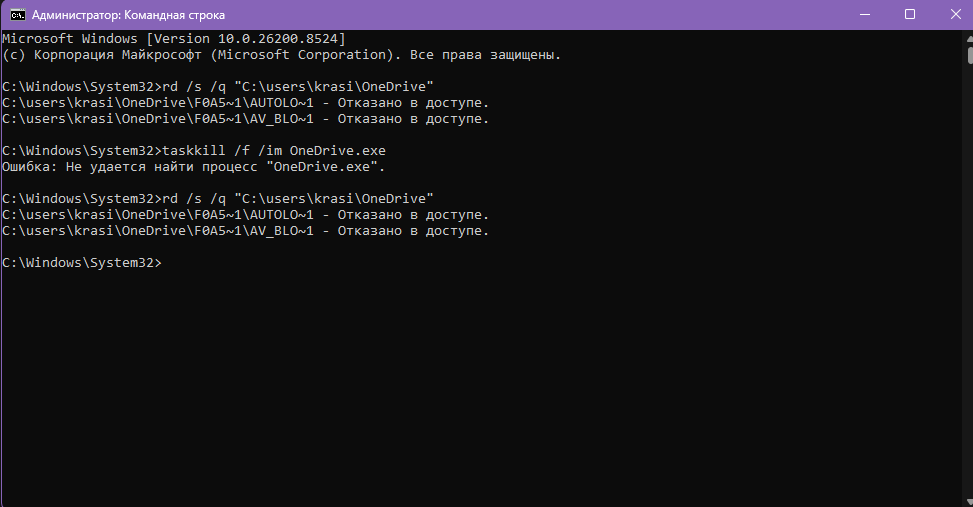Click the rd command below the taskkill error

(298, 199)
